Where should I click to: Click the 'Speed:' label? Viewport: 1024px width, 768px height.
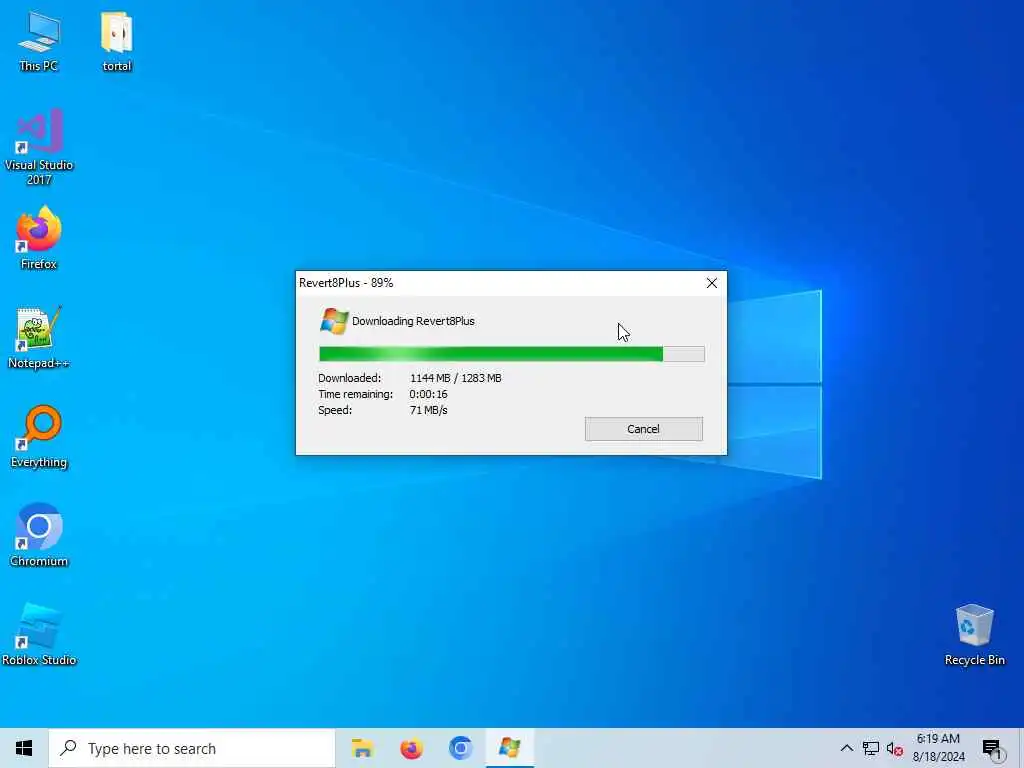click(x=335, y=410)
